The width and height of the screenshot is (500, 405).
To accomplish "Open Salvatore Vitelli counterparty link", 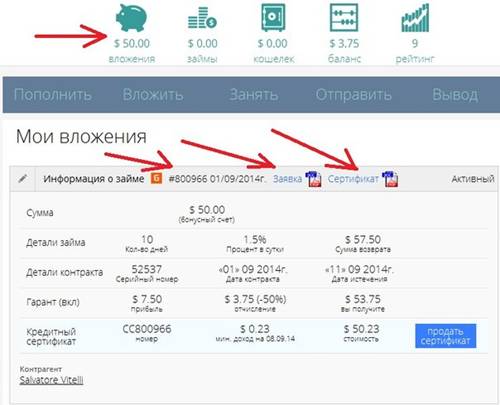I will (51, 380).
